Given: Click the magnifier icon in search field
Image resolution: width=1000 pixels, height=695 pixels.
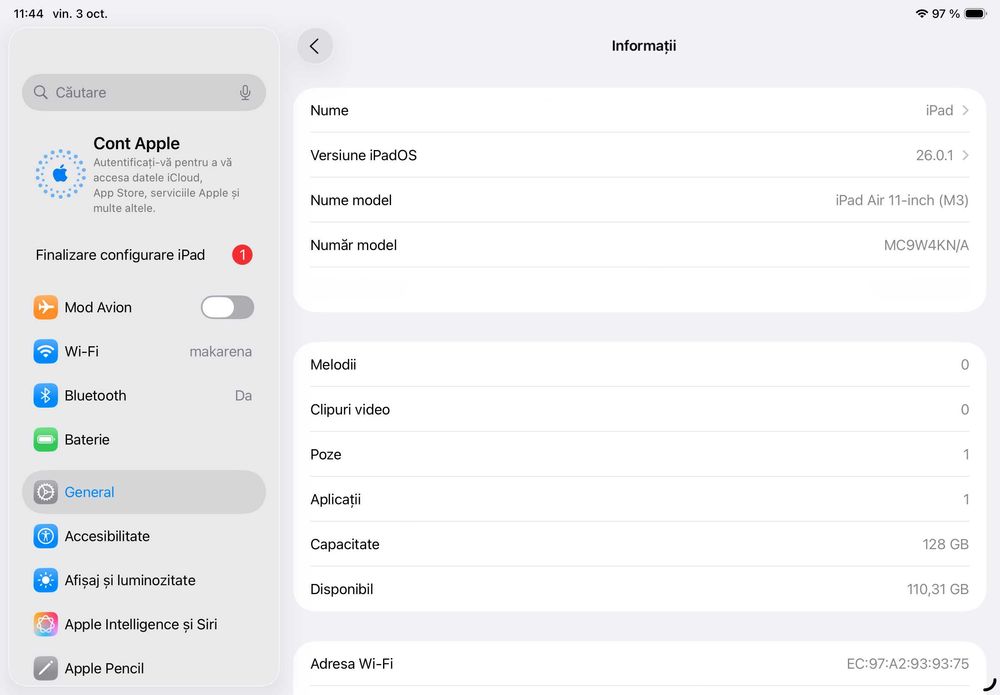Looking at the screenshot, I should [41, 92].
